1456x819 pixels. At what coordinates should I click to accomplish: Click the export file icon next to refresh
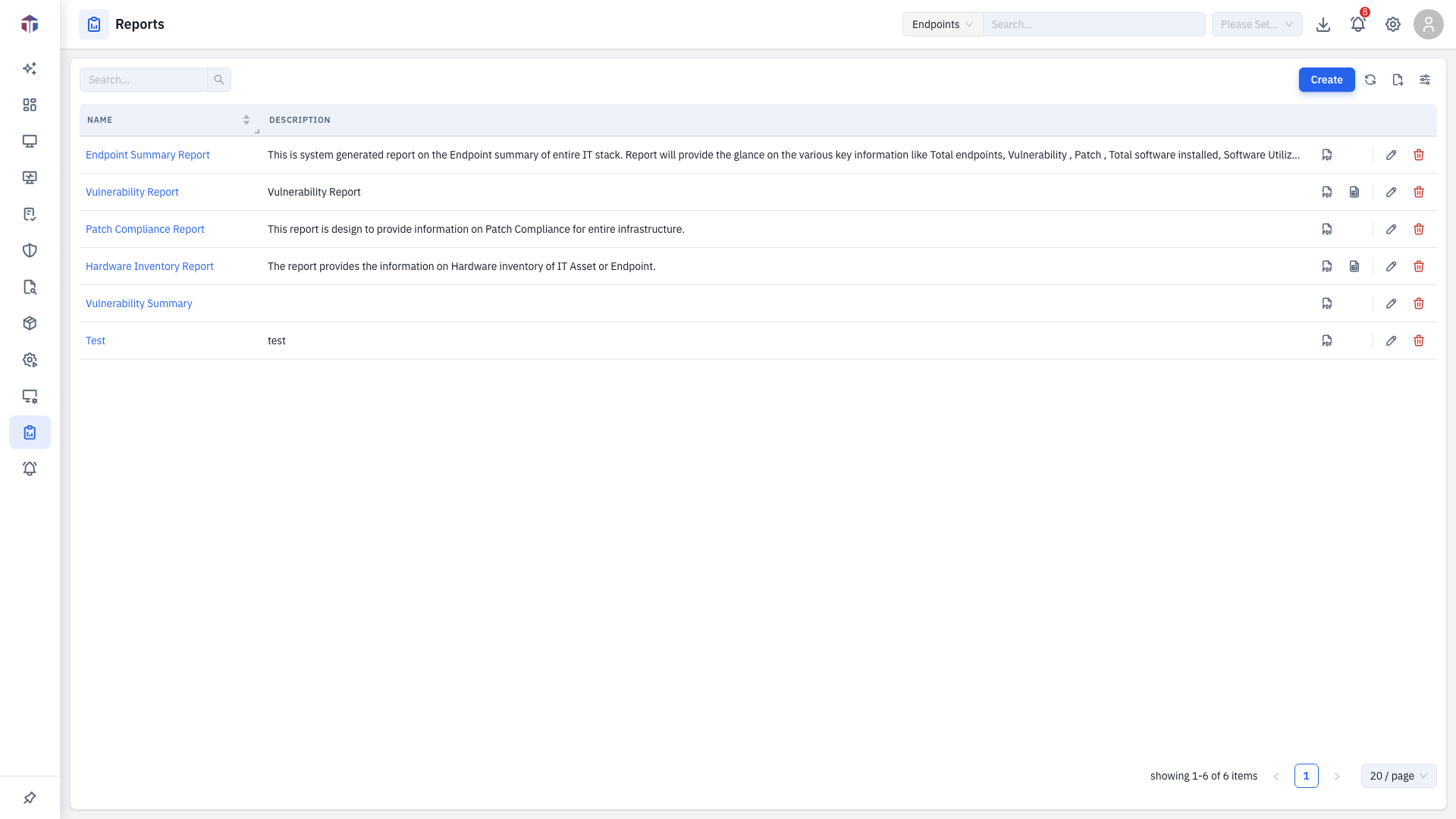1398,80
